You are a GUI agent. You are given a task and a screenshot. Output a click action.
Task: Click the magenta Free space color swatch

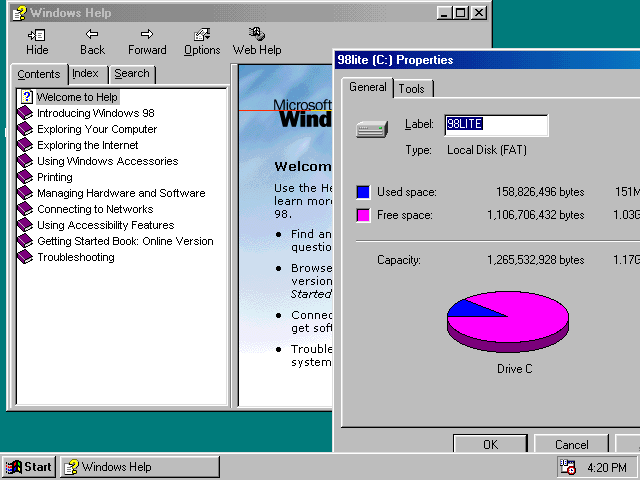point(363,215)
